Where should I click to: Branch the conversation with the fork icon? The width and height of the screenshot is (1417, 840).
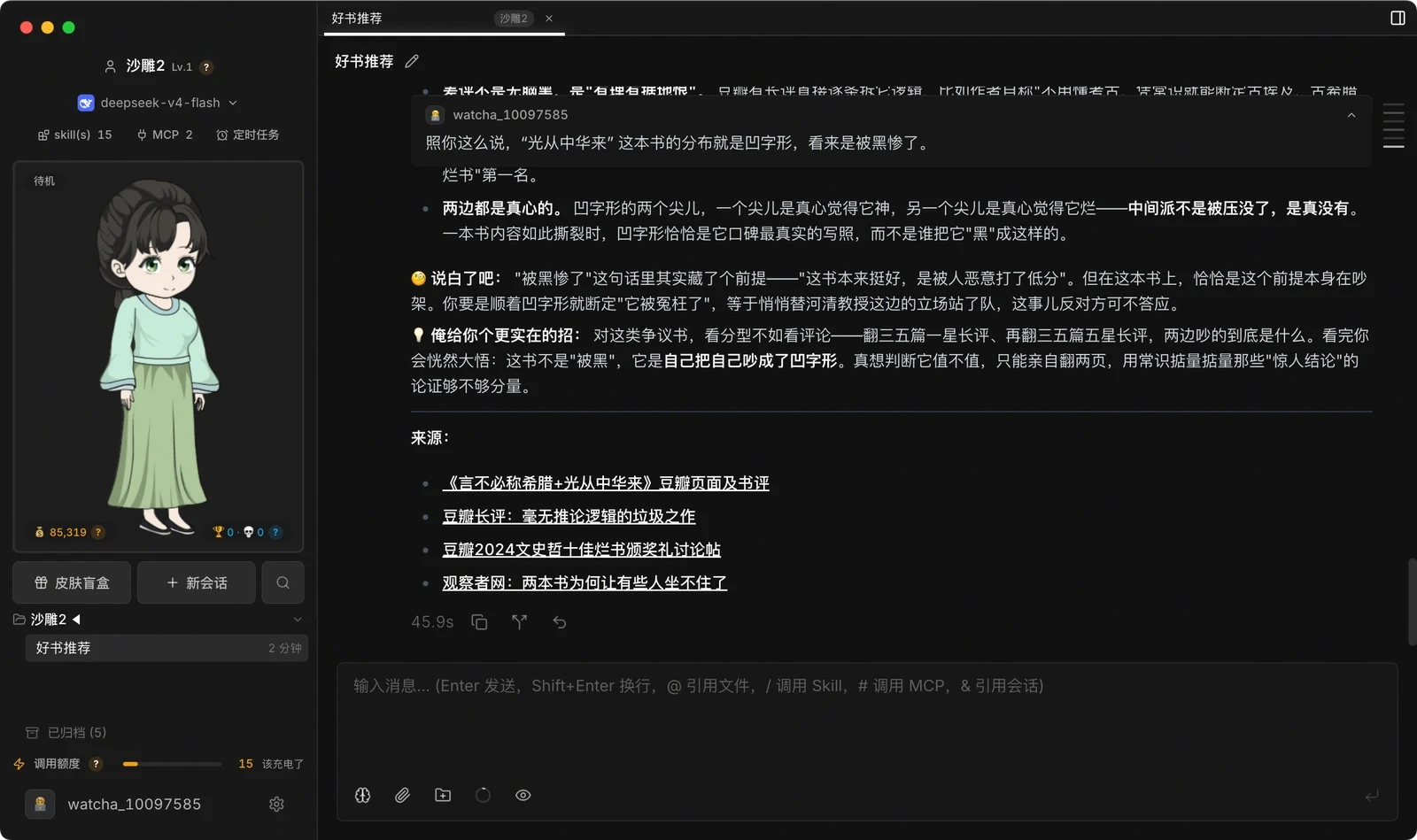pos(519,622)
